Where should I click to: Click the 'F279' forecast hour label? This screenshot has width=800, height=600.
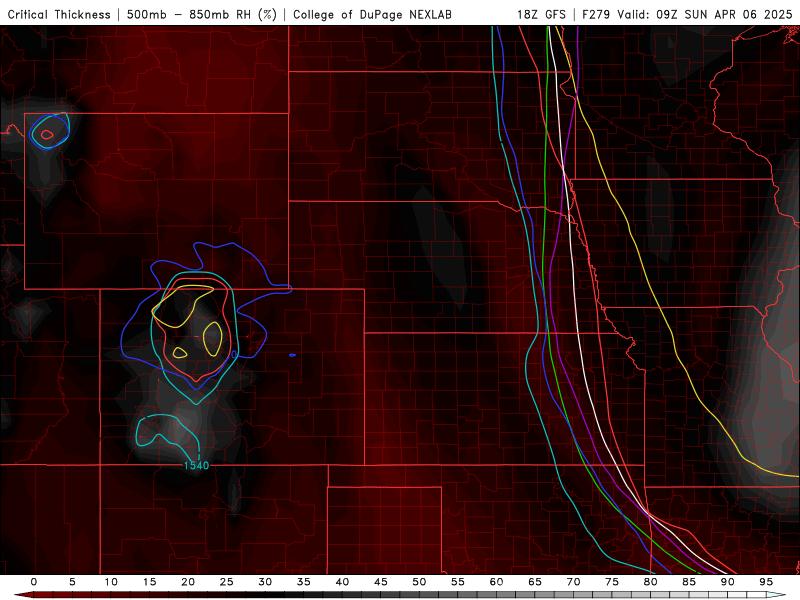point(596,14)
